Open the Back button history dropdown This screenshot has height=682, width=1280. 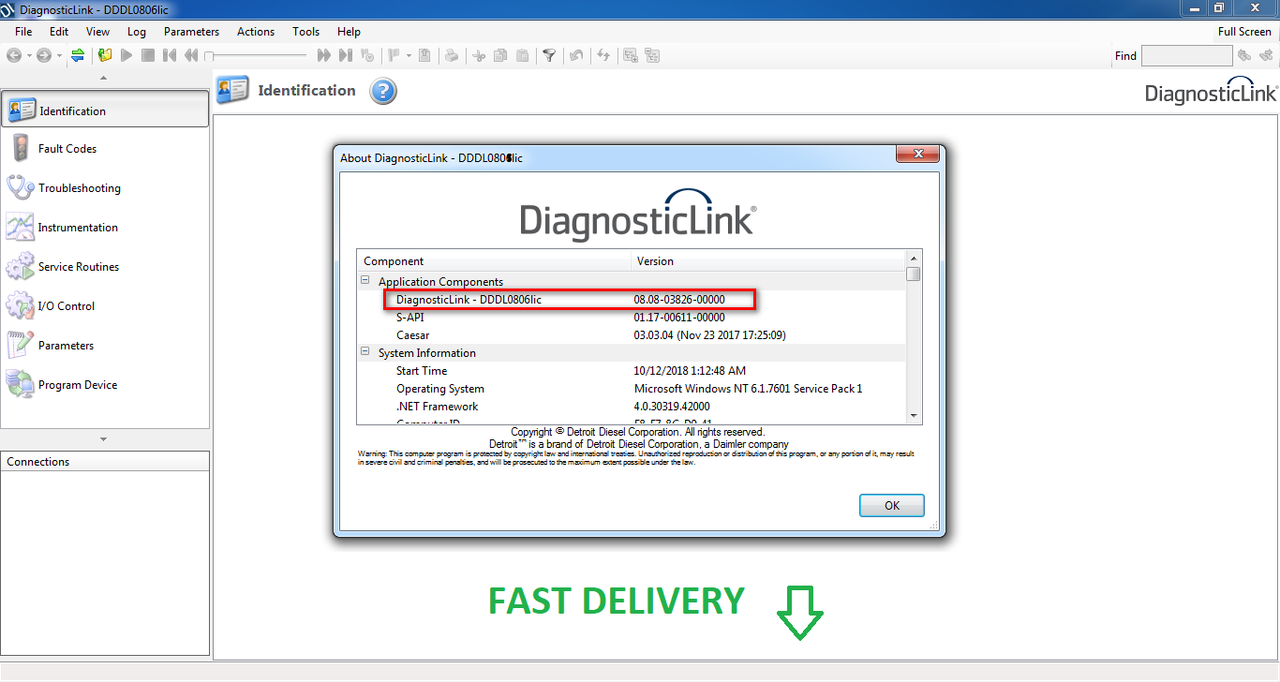(x=29, y=55)
